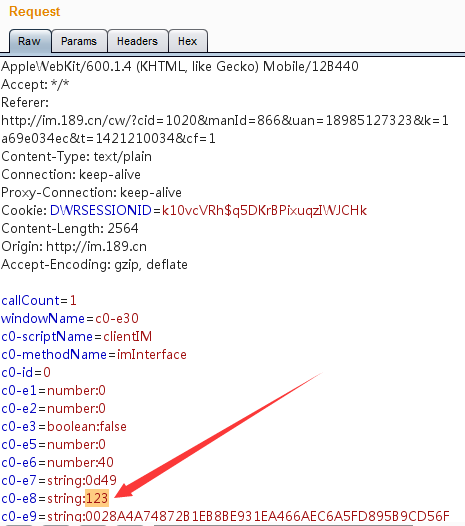The width and height of the screenshot is (465, 526).
Task: Click the DWRSESSIONID cookie name
Action: [x=101, y=210]
